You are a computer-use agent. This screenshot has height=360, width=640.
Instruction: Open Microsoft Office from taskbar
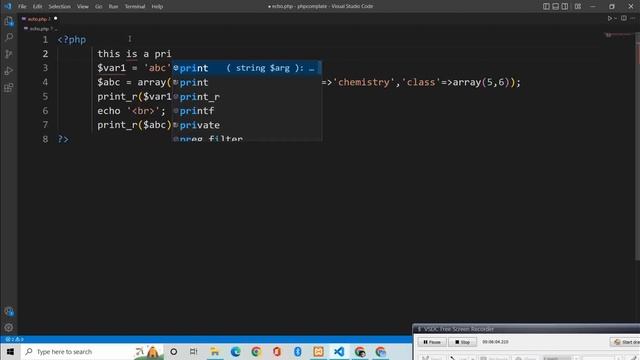pyautogui.click(x=277, y=351)
